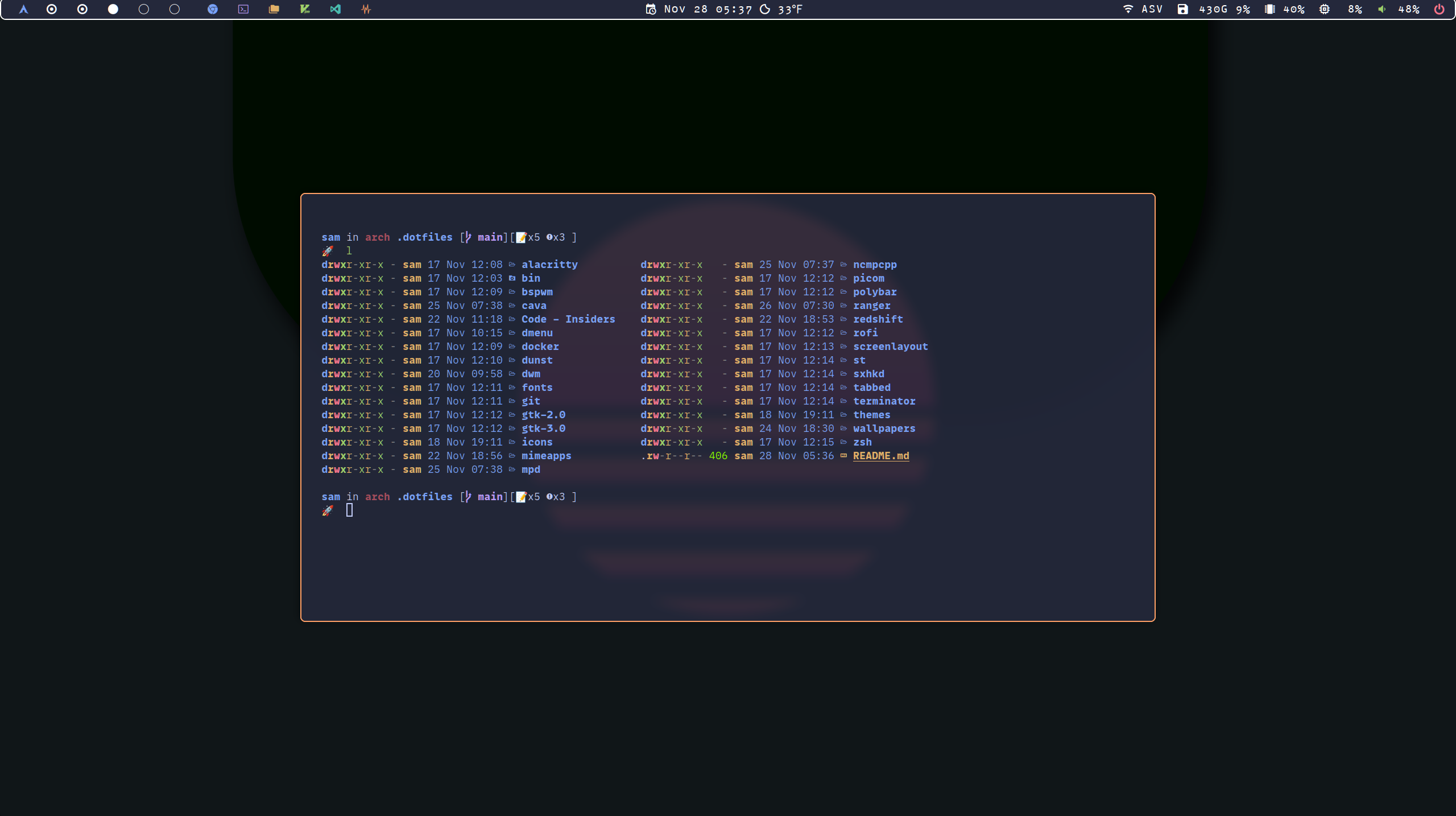This screenshot has width=1456, height=816.
Task: Click the WiFi network icon
Action: tap(1128, 9)
